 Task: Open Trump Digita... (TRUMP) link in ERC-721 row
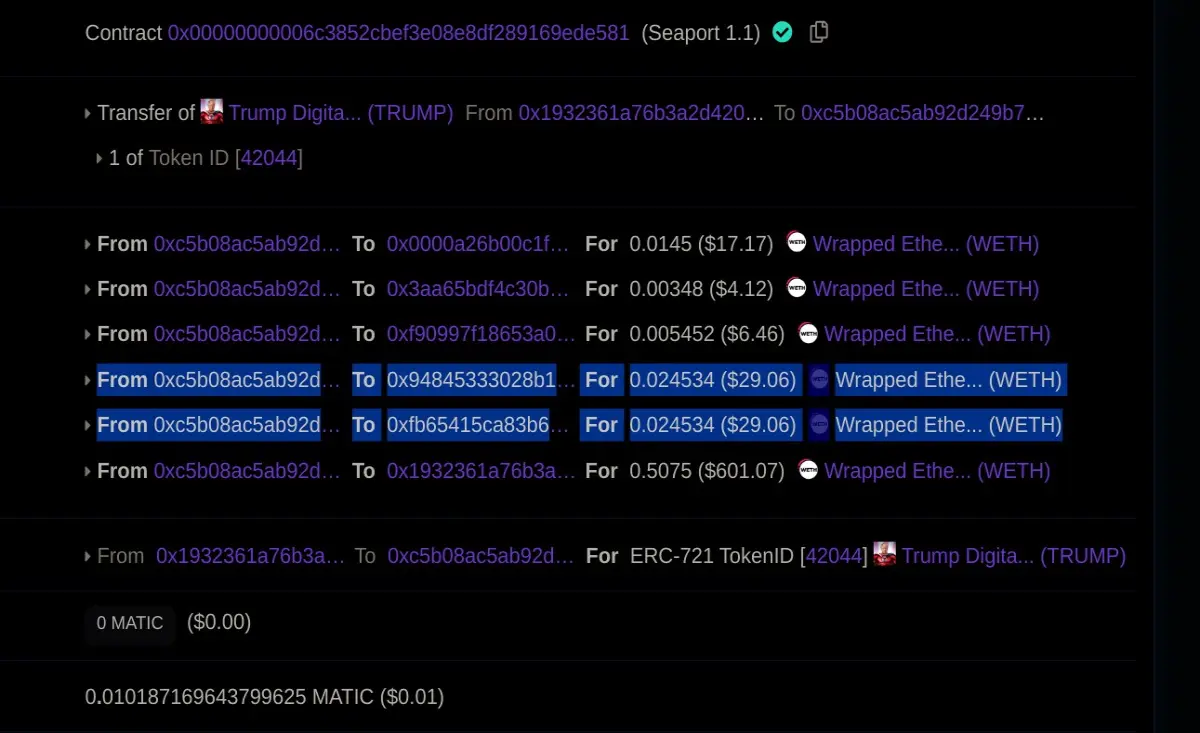coord(1014,556)
